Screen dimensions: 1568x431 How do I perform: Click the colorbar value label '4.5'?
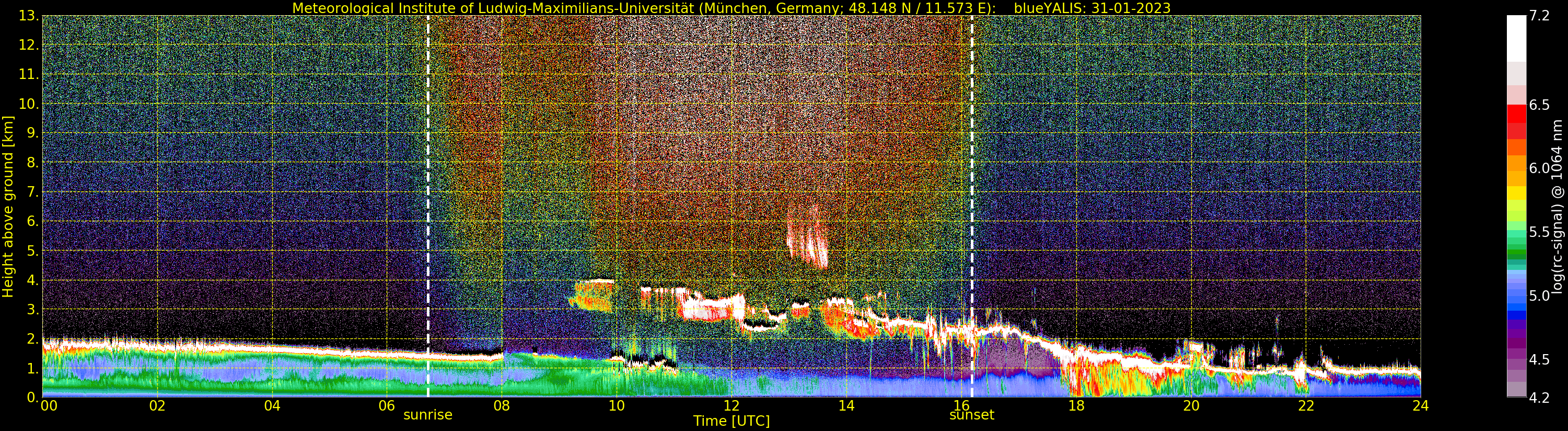1539,360
